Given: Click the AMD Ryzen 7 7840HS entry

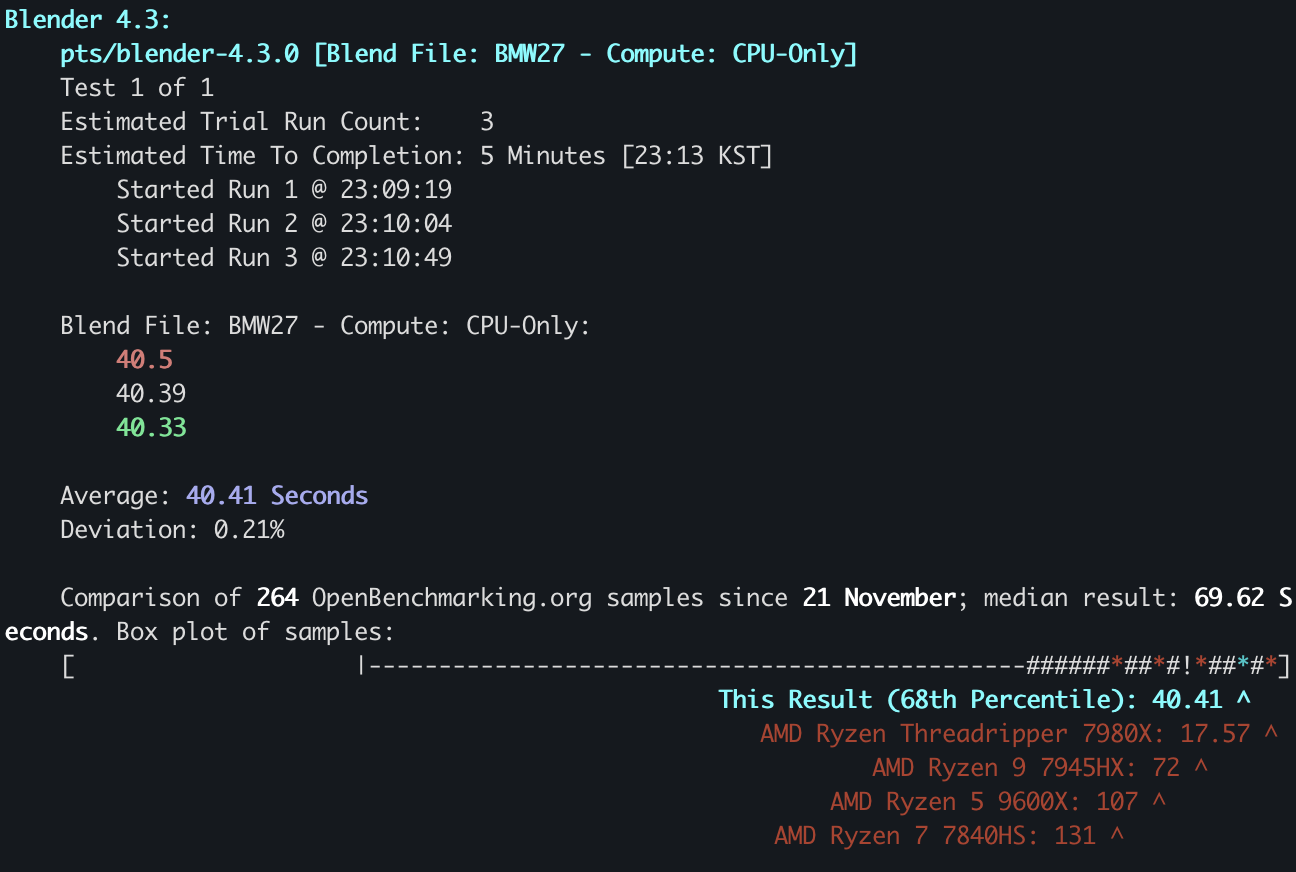Looking at the screenshot, I should (x=949, y=836).
